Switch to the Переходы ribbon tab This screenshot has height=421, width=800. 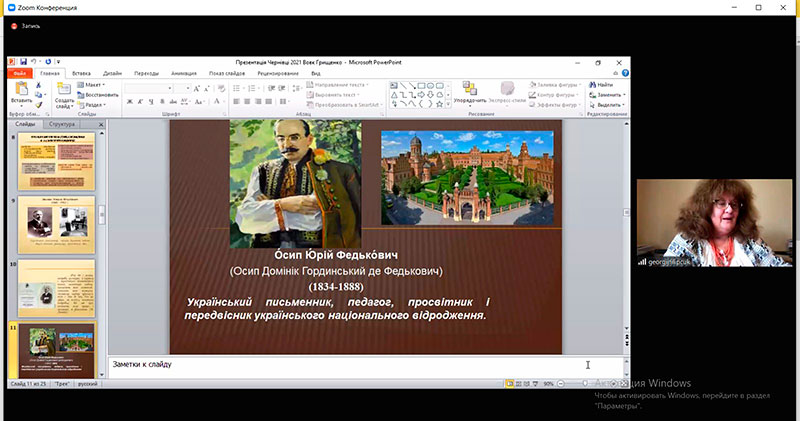point(146,73)
